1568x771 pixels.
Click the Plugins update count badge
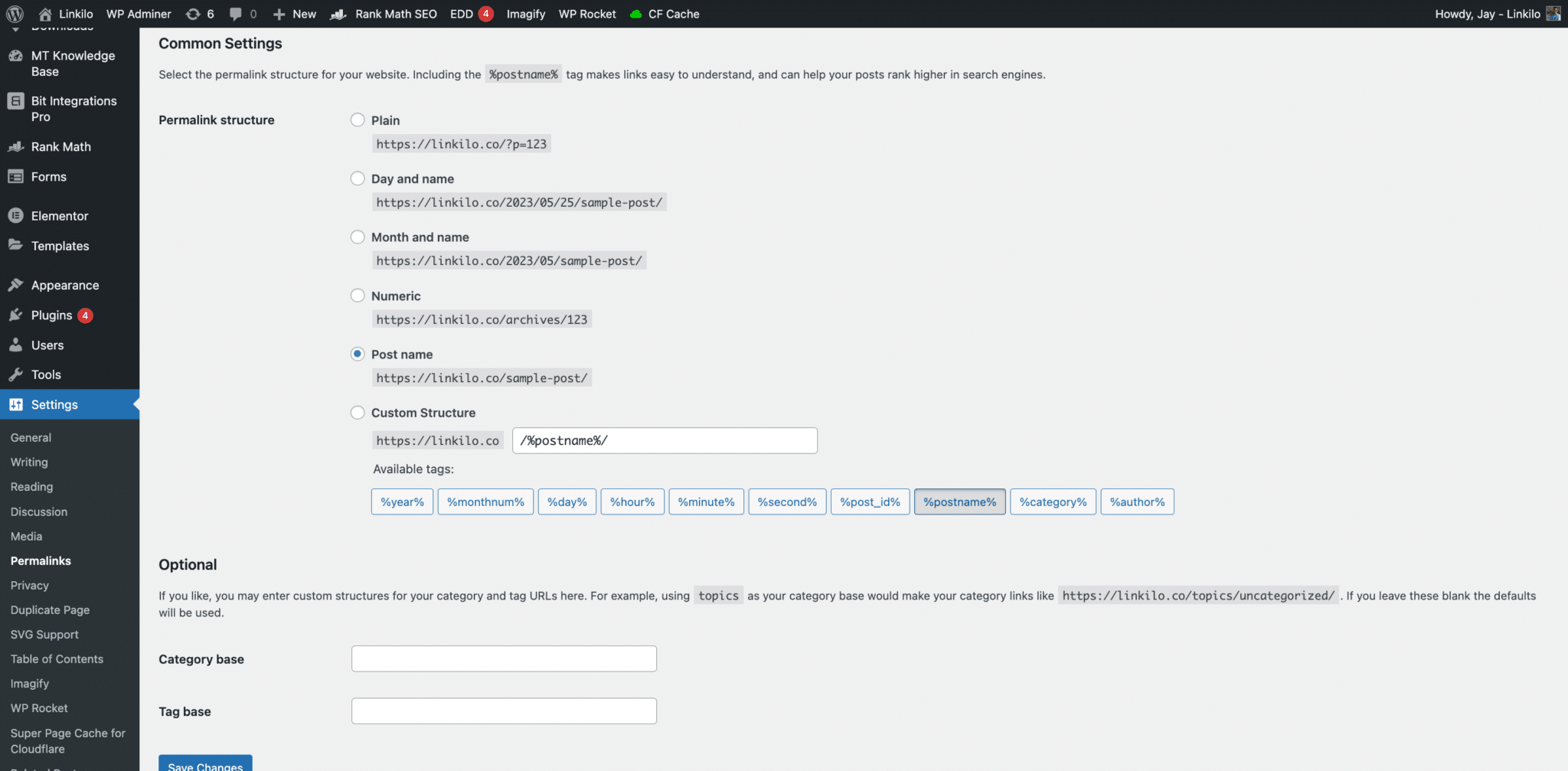pyautogui.click(x=85, y=315)
